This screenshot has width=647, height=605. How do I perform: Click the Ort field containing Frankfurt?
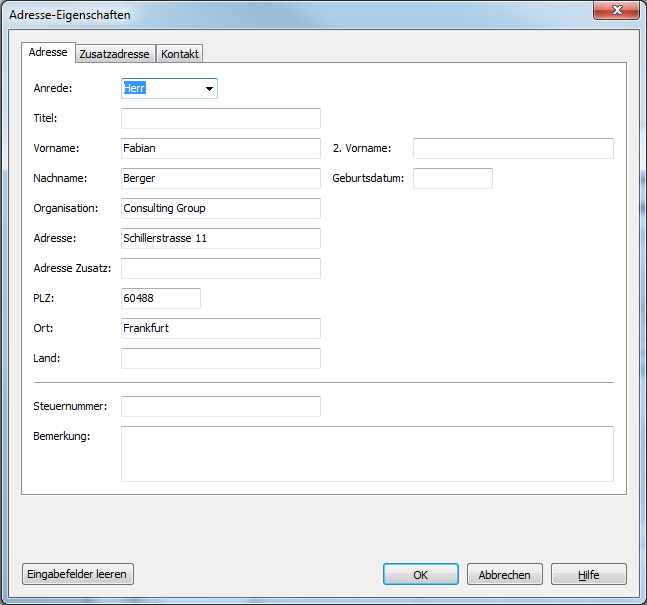click(x=220, y=329)
